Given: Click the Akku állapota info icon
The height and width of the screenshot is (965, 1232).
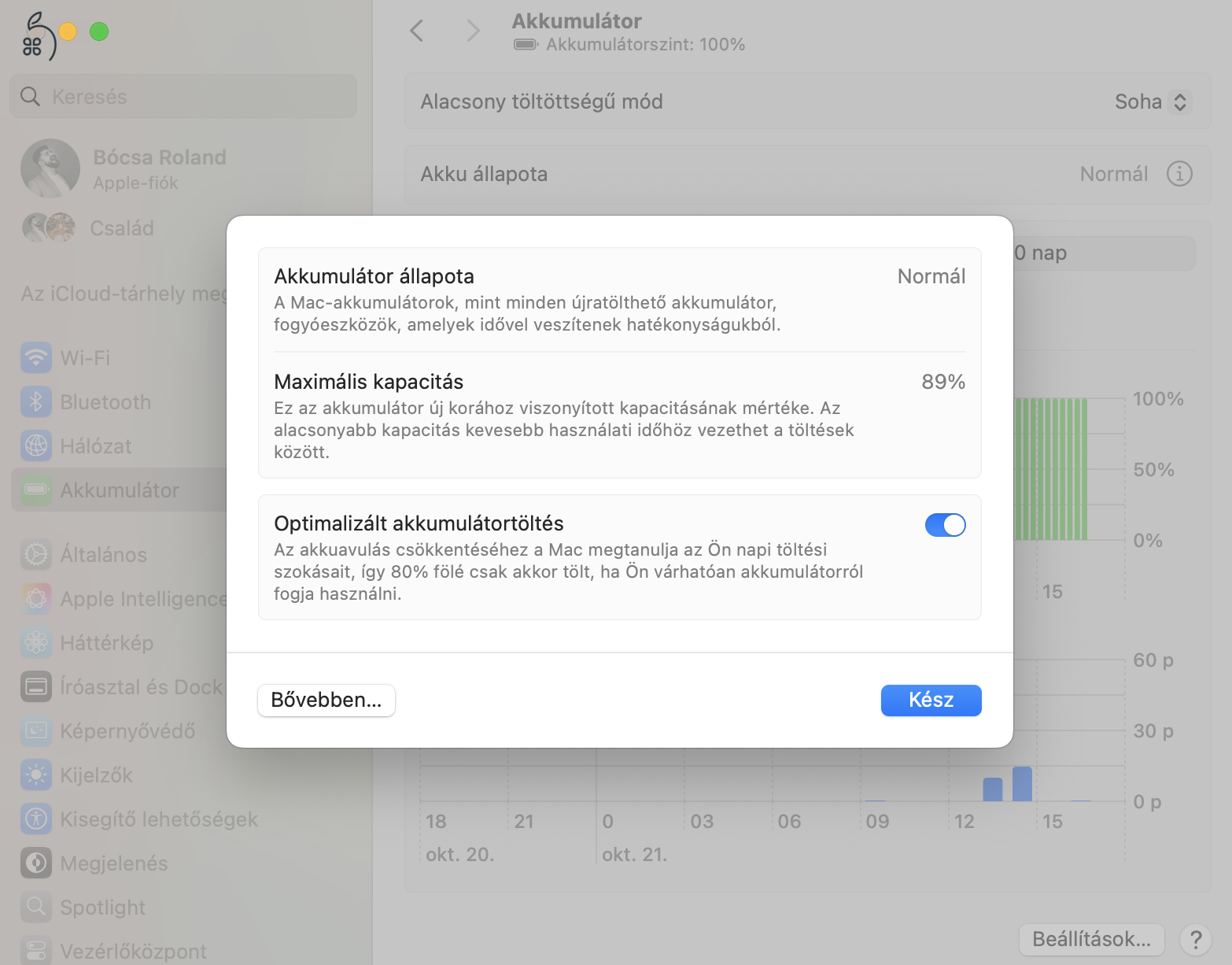Looking at the screenshot, I should click(1179, 174).
